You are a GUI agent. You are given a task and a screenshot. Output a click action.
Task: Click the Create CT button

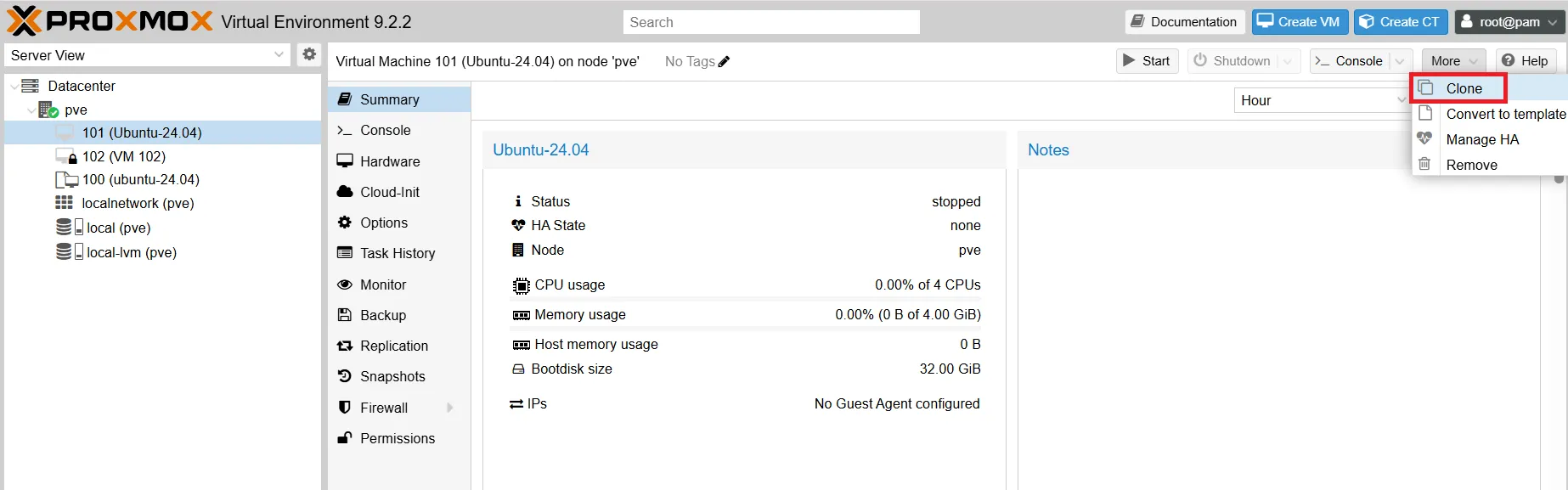pyautogui.click(x=1401, y=22)
